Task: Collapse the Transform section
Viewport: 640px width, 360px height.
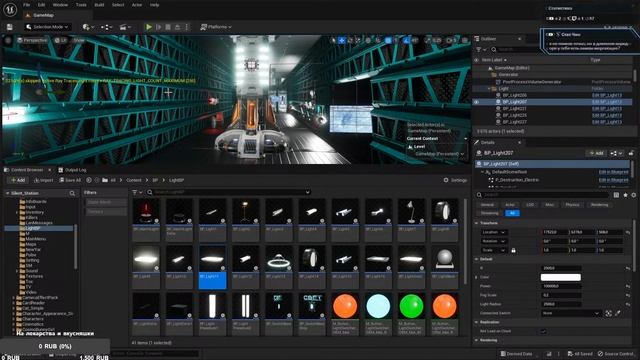Action: click(477, 223)
